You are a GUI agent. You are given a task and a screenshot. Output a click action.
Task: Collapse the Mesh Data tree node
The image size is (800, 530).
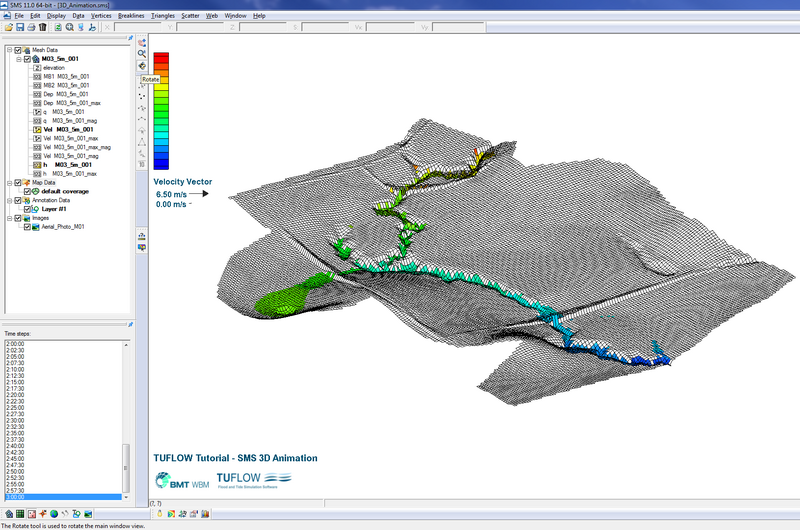click(9, 50)
